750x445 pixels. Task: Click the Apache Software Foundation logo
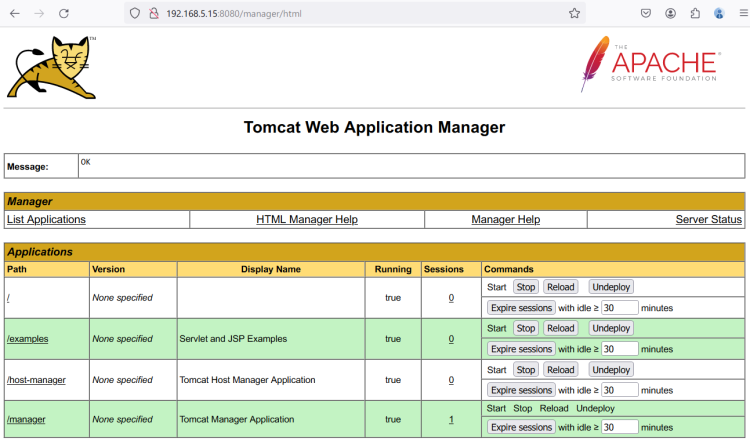pyautogui.click(x=651, y=64)
